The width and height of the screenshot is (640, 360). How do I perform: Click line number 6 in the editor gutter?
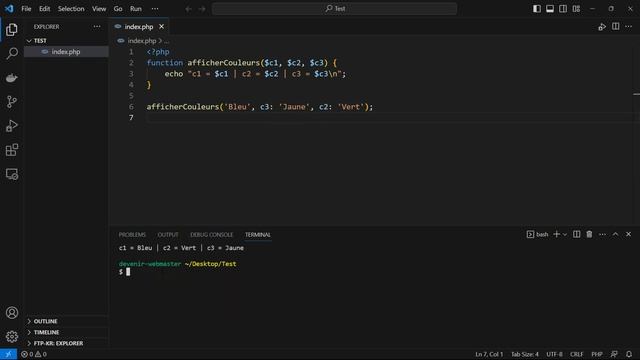tap(131, 107)
